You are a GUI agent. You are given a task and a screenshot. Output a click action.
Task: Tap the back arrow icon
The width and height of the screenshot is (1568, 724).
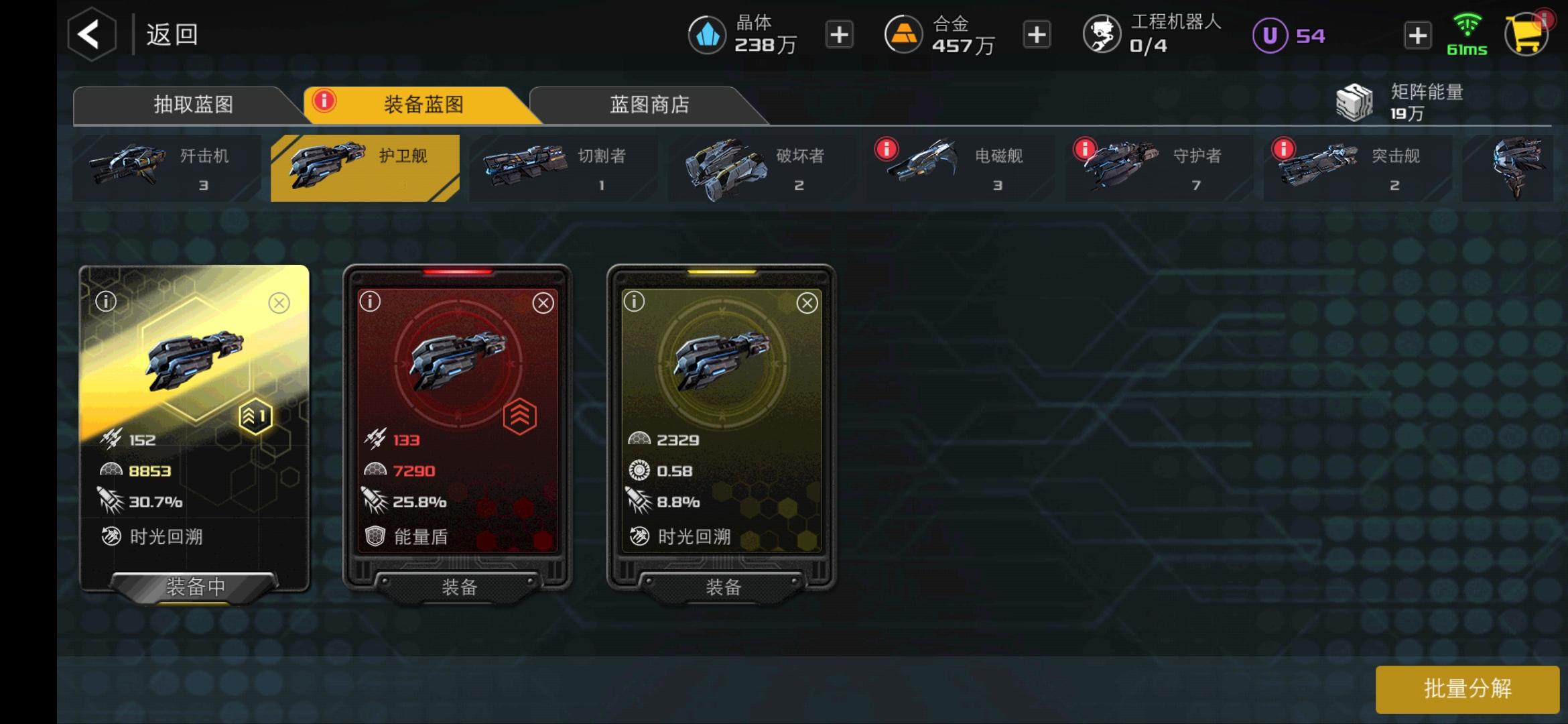tap(92, 34)
